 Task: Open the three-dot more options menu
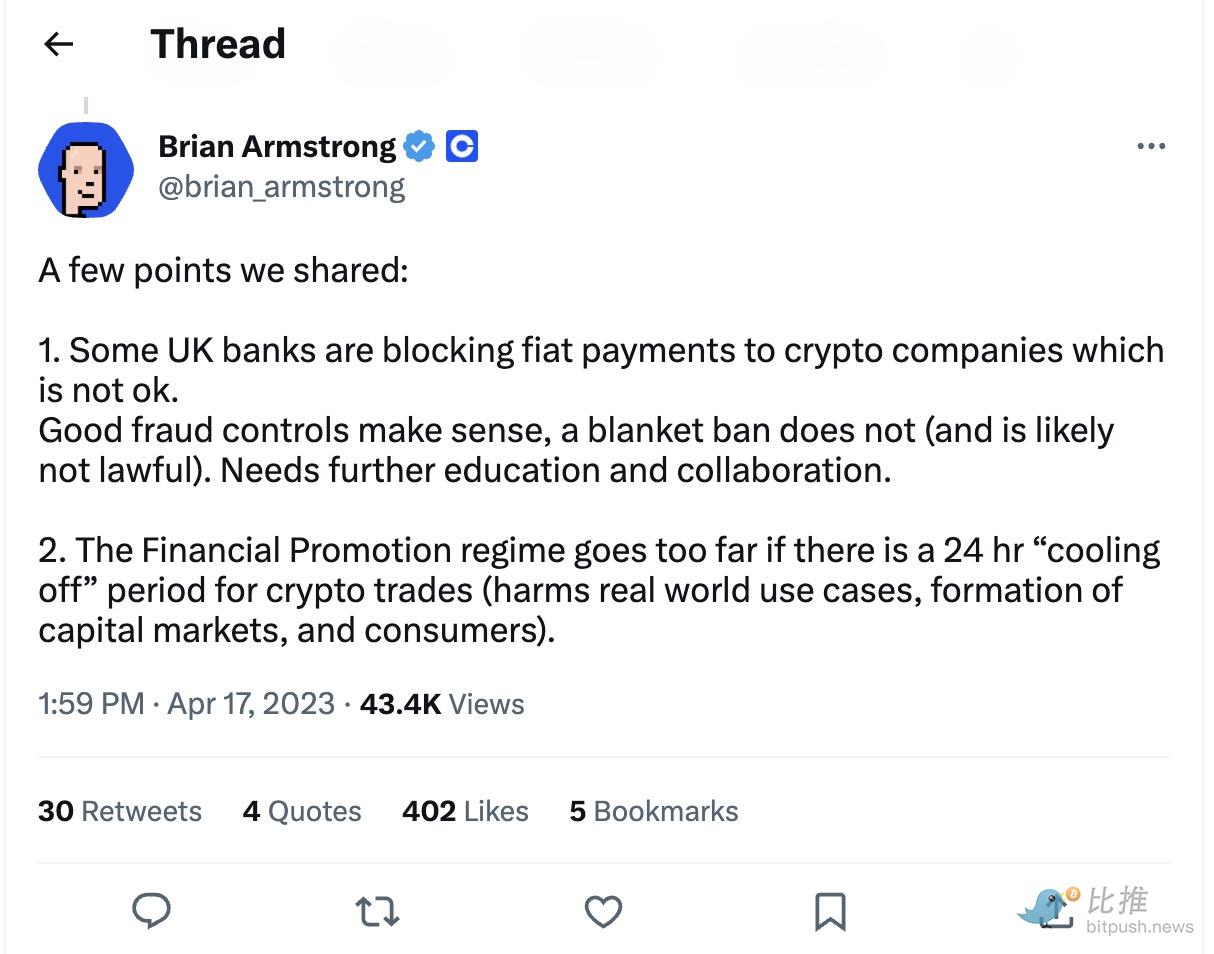point(1151,147)
